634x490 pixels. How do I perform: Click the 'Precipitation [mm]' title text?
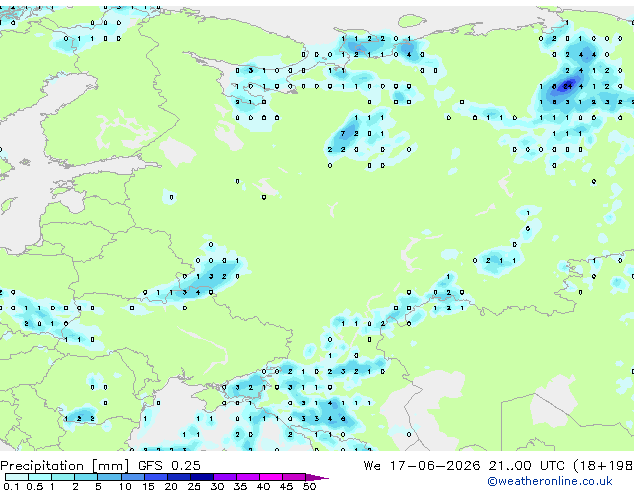point(65,466)
